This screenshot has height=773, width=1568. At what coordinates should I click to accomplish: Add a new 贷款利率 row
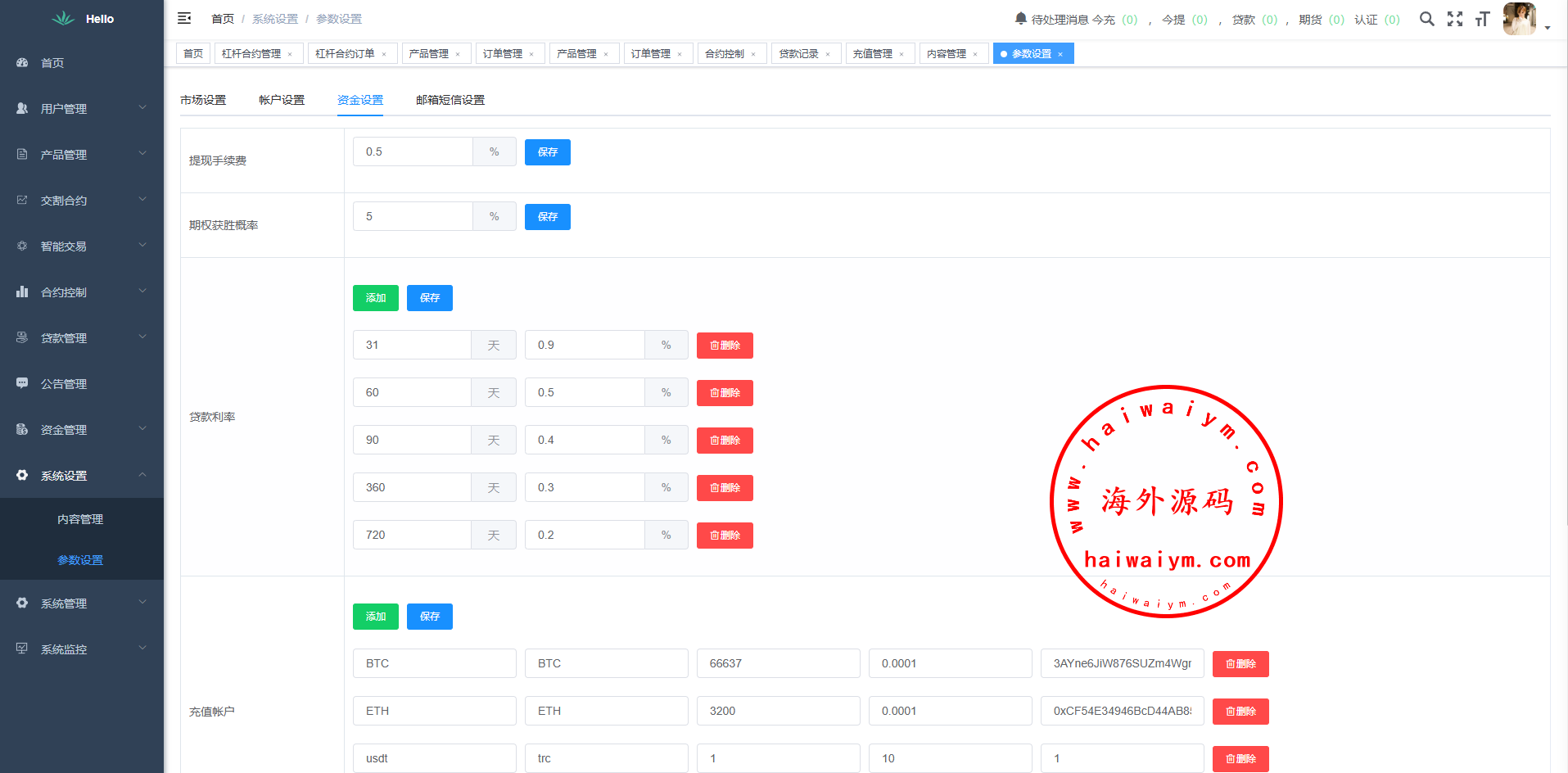(376, 298)
